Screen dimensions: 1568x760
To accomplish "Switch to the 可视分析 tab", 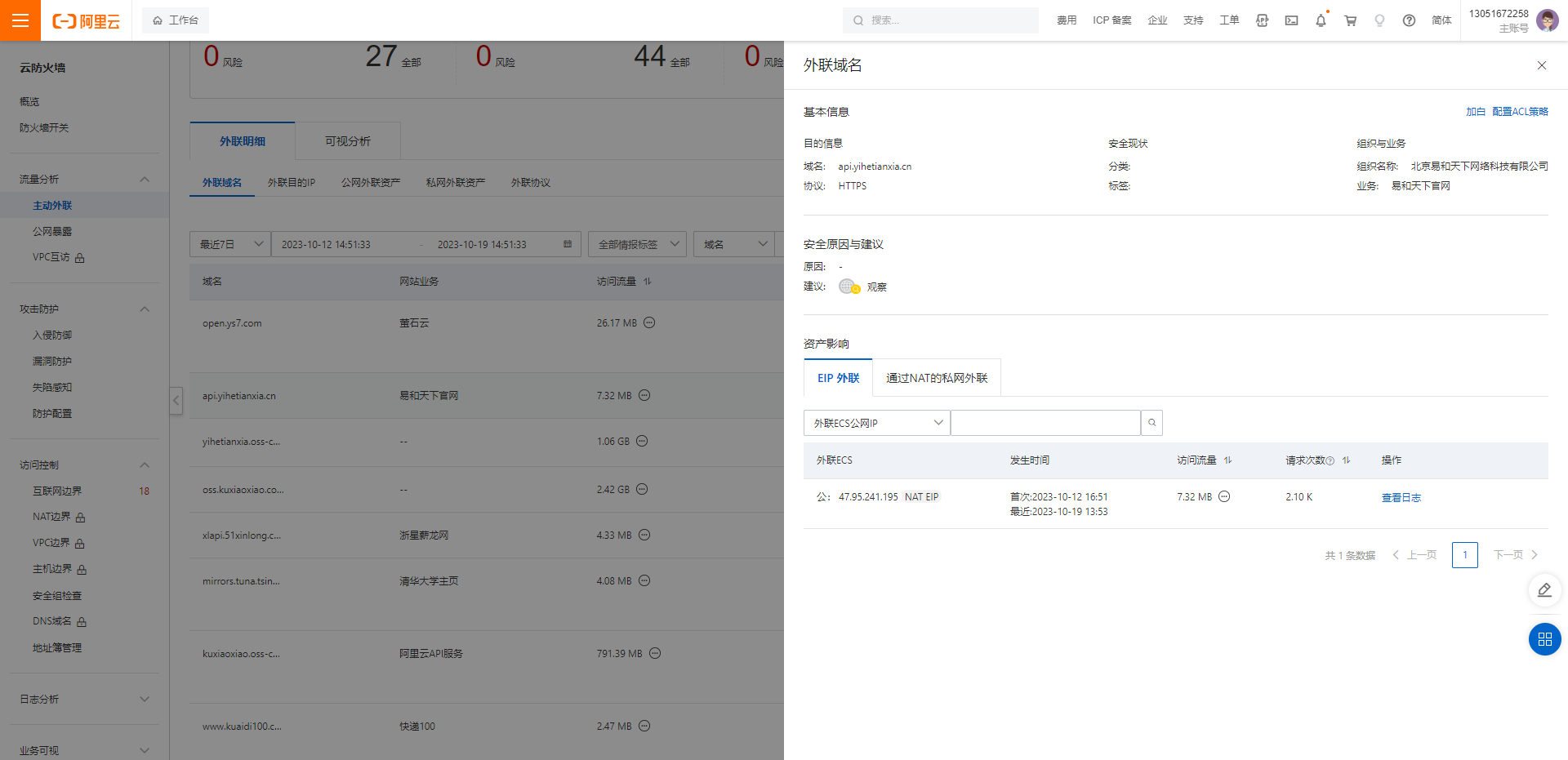I will point(348,141).
